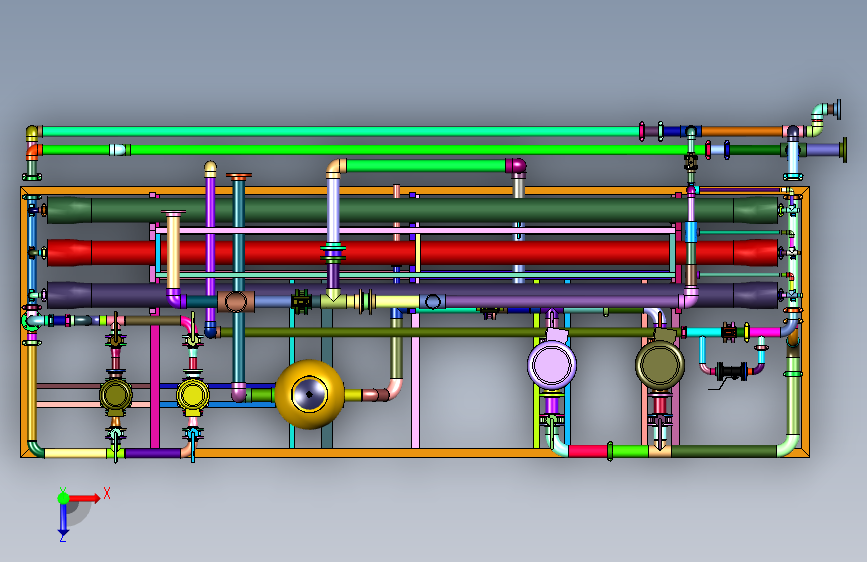Select the large gold spherical tank

pyautogui.click(x=310, y=394)
